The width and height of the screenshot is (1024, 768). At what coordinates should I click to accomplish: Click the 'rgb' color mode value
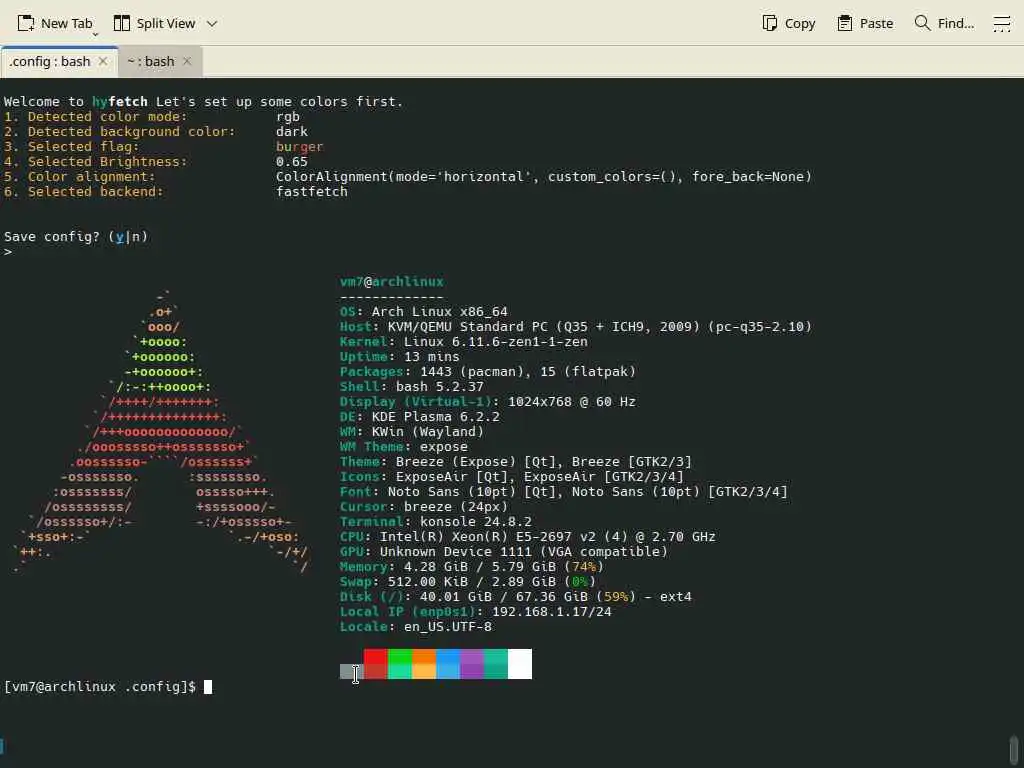[x=287, y=116]
